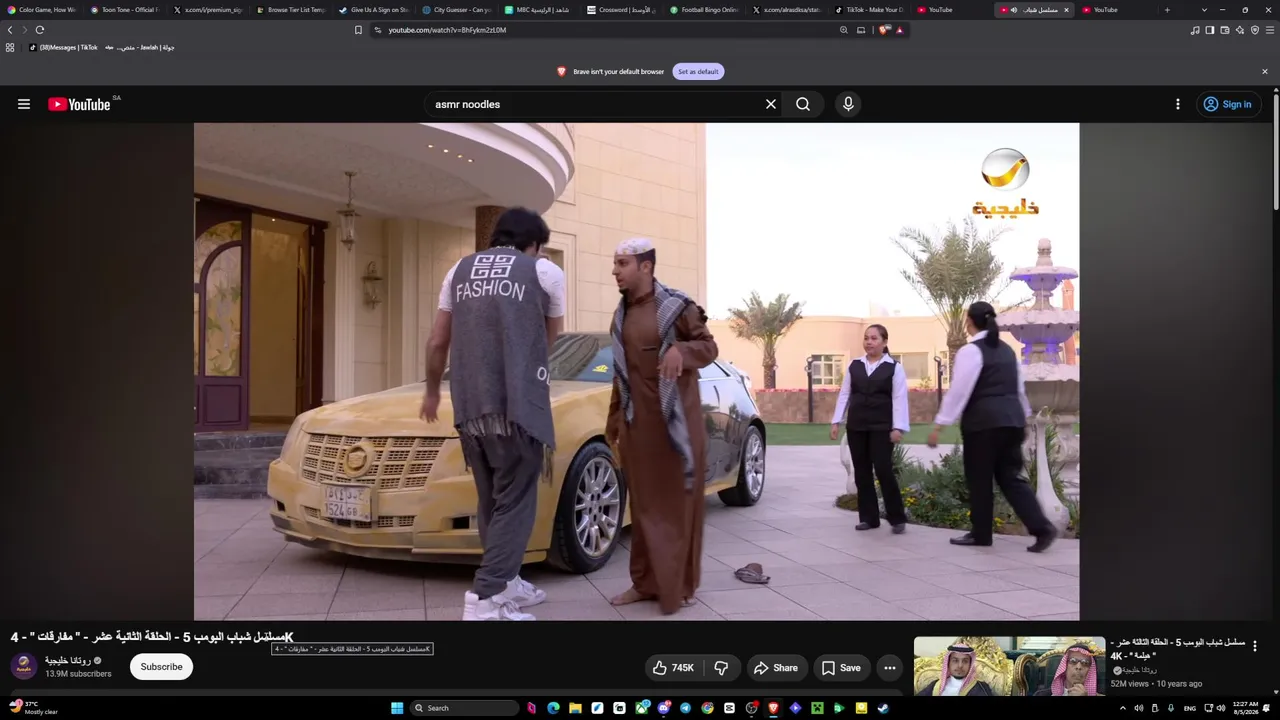1280x720 pixels.
Task: Open Telegram from taskbar
Action: coord(685,708)
